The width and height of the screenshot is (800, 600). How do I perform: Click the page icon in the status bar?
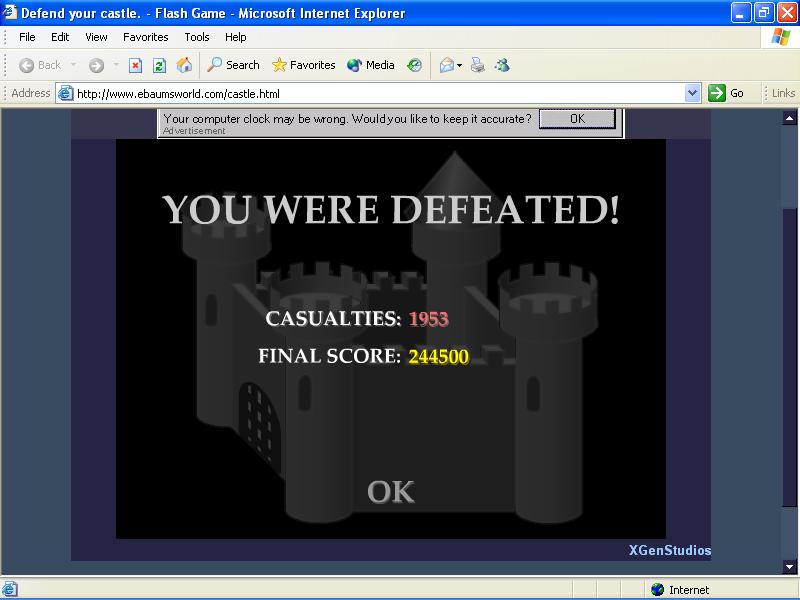[10, 590]
